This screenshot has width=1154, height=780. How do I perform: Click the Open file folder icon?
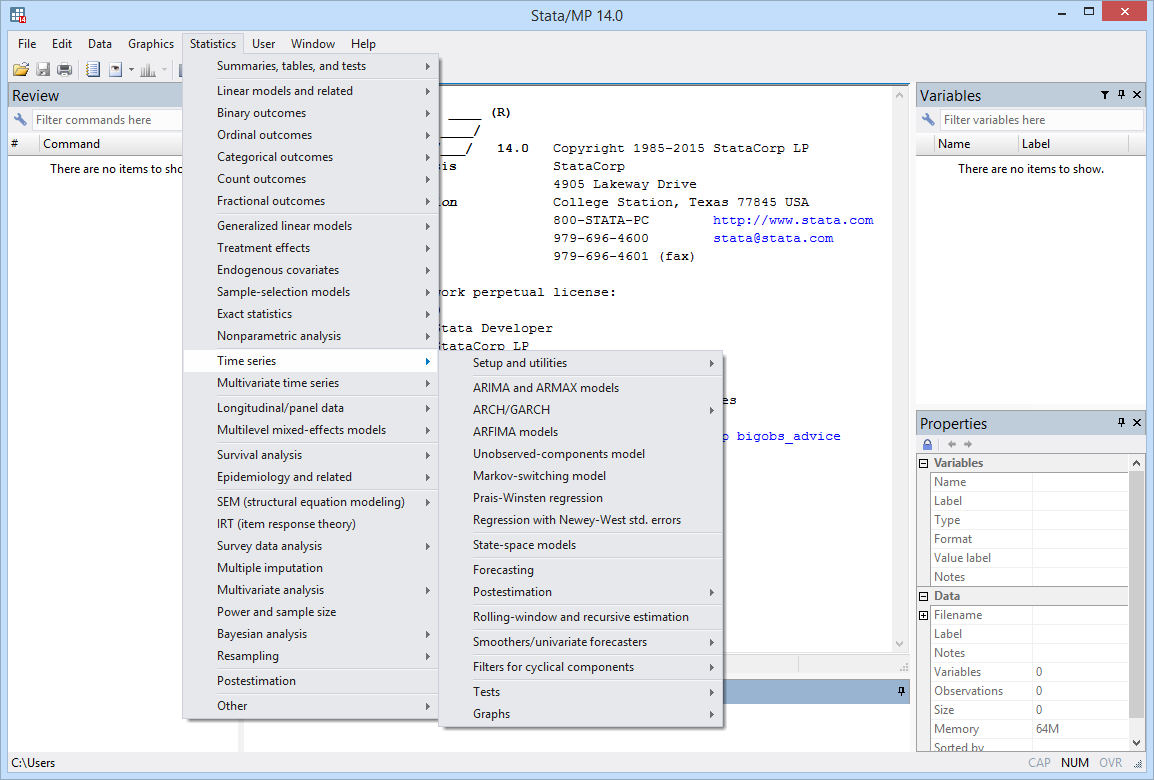[20, 70]
